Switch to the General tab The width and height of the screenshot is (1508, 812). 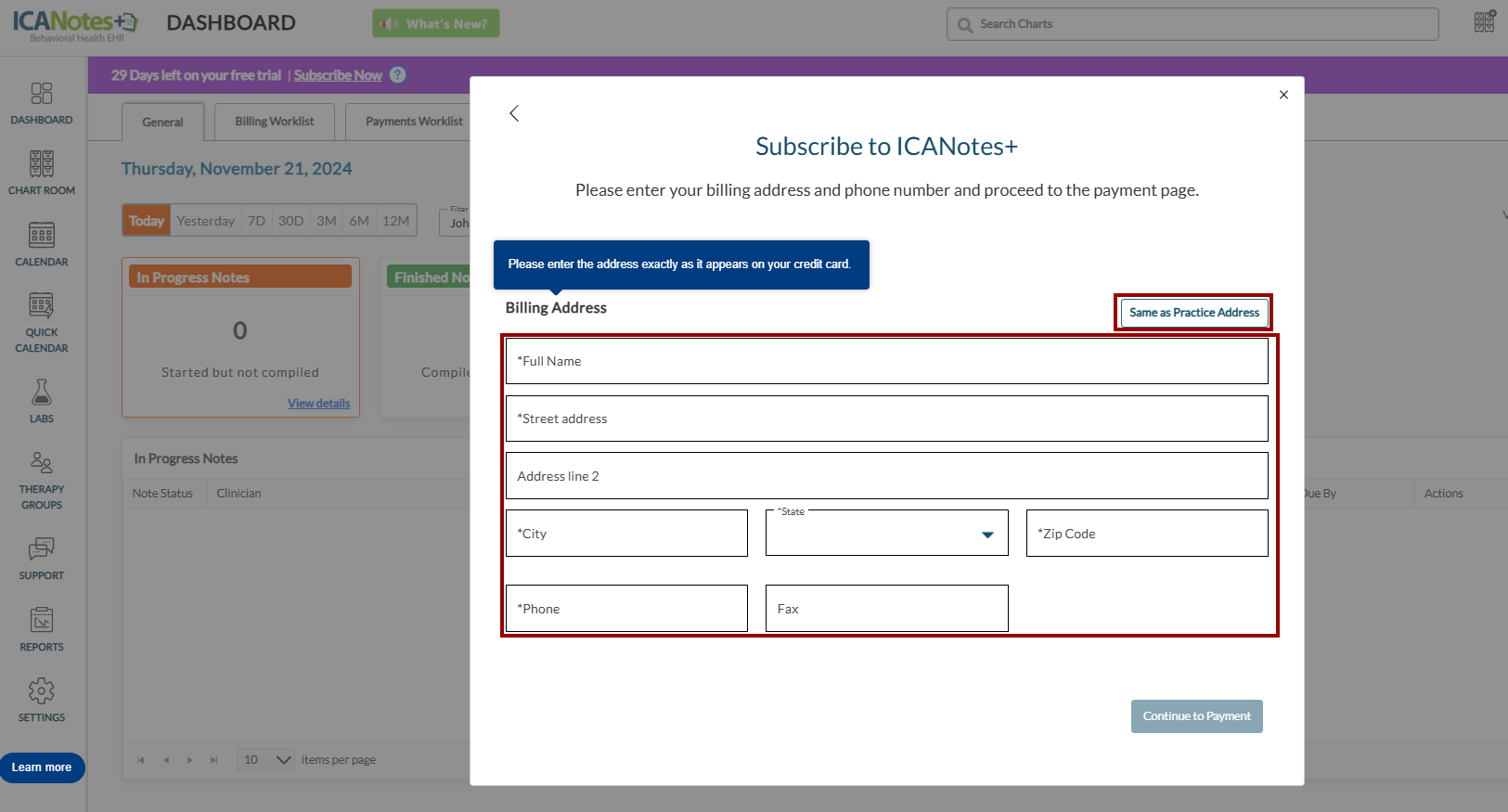coord(162,122)
